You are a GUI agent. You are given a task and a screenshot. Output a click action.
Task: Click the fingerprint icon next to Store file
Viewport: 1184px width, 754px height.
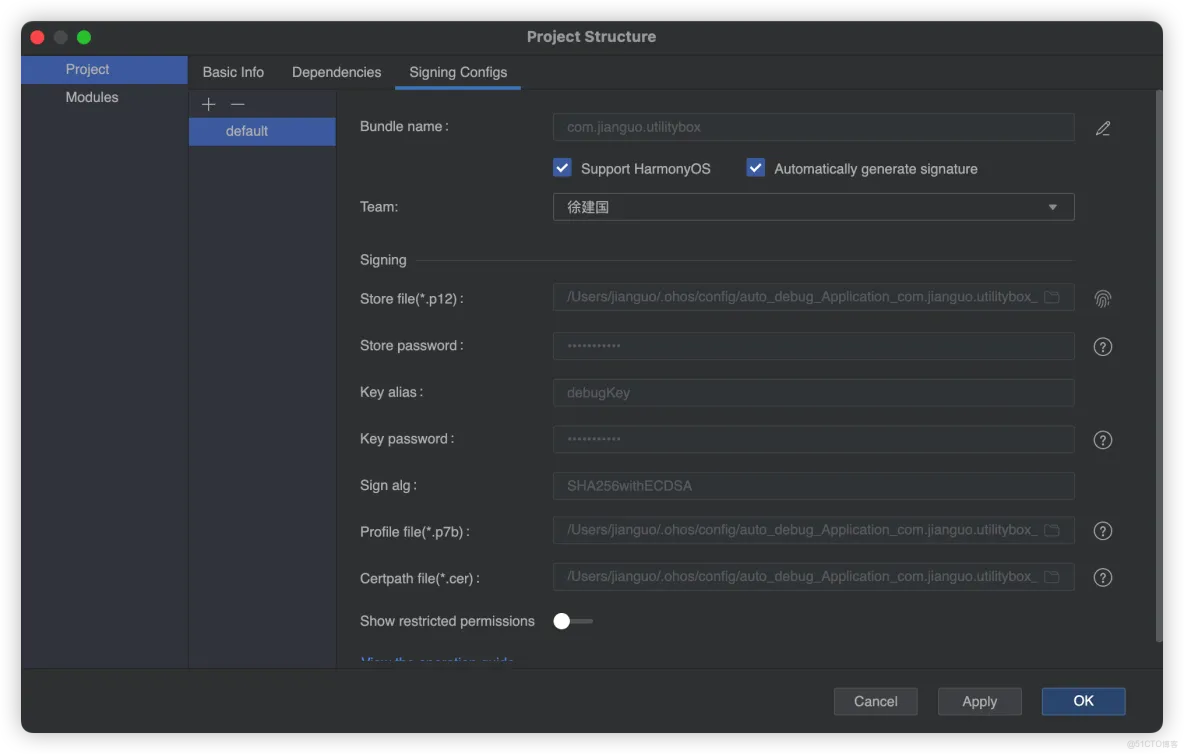1102,299
